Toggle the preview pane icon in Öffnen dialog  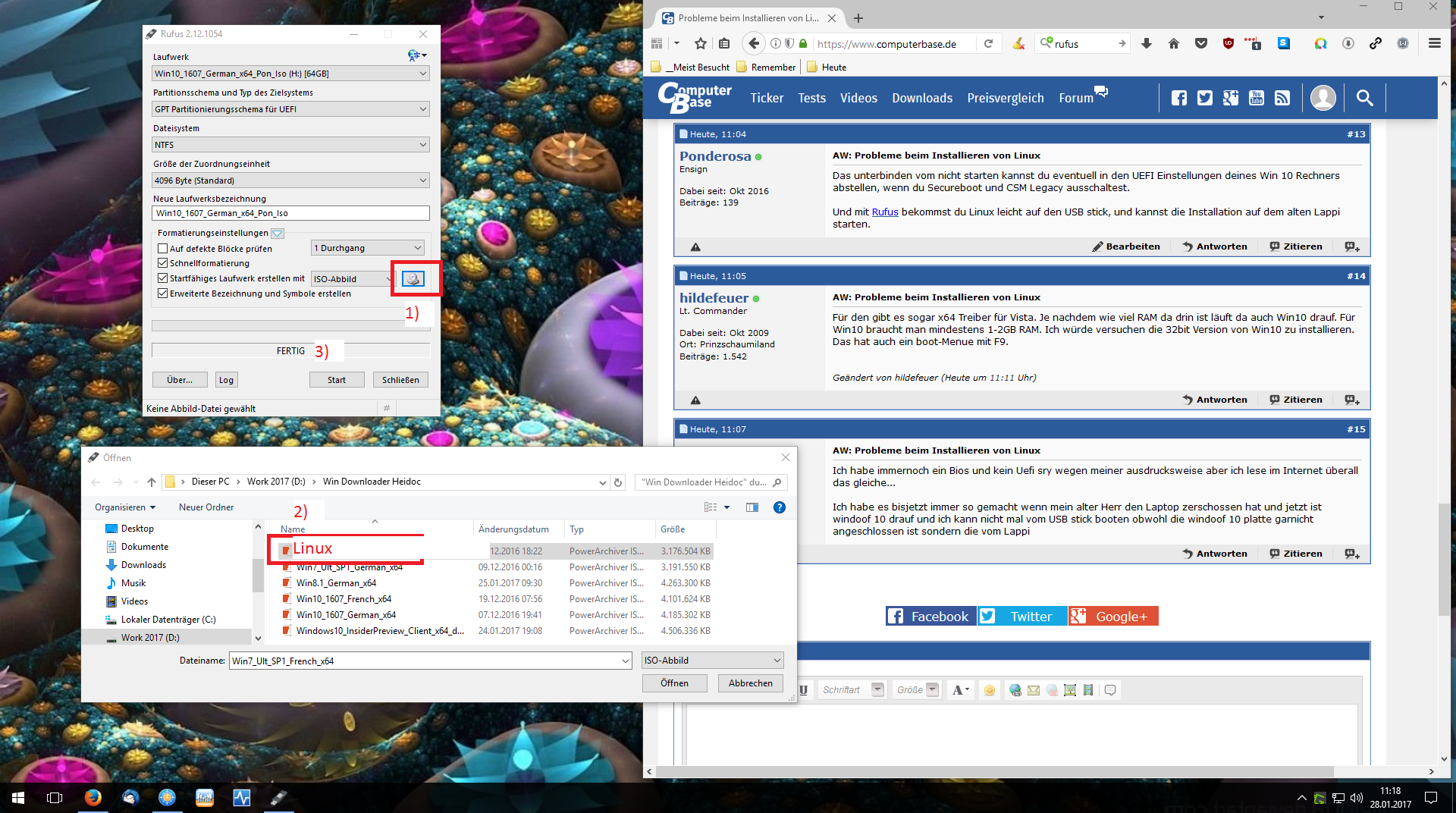click(752, 507)
